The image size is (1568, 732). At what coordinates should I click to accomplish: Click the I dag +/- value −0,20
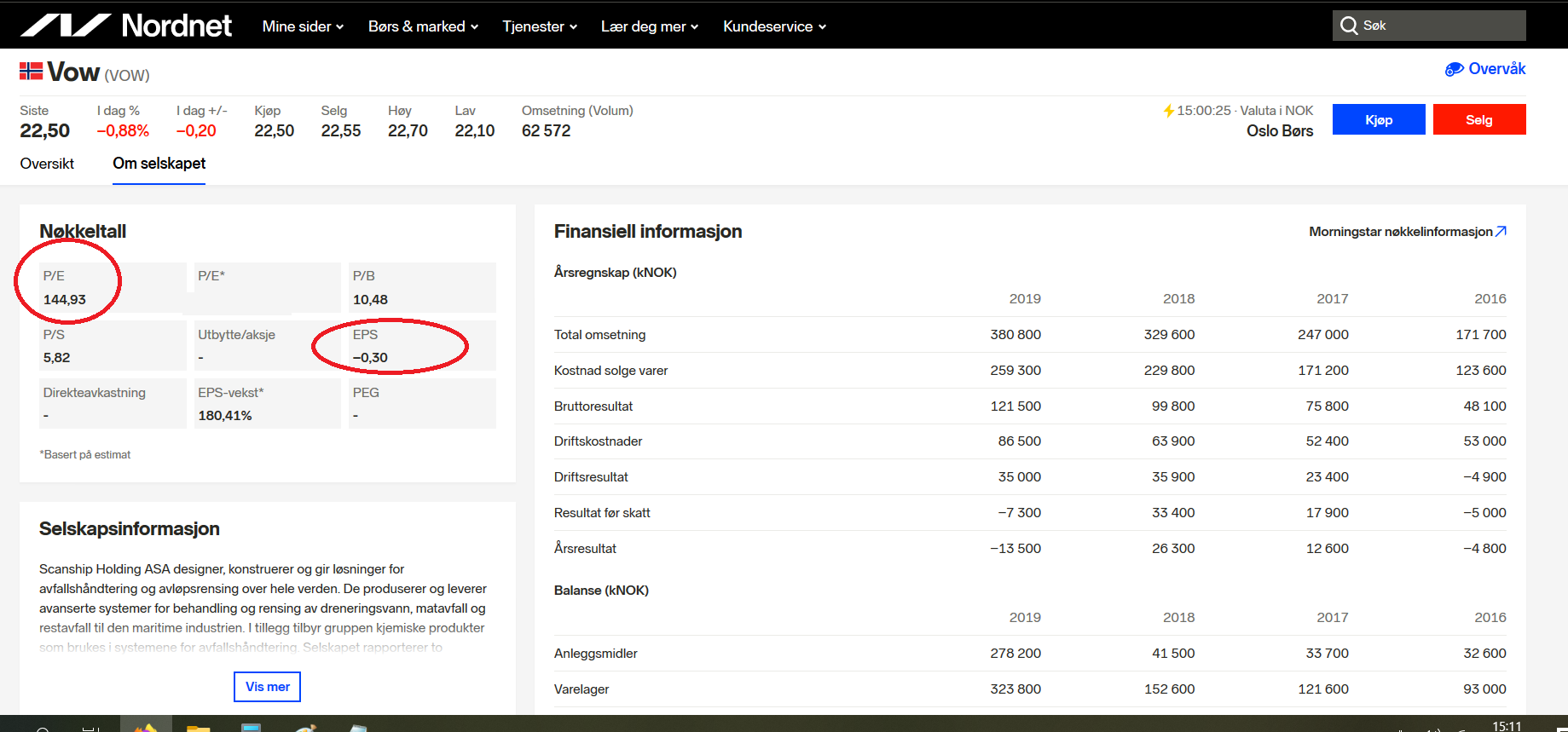[196, 130]
